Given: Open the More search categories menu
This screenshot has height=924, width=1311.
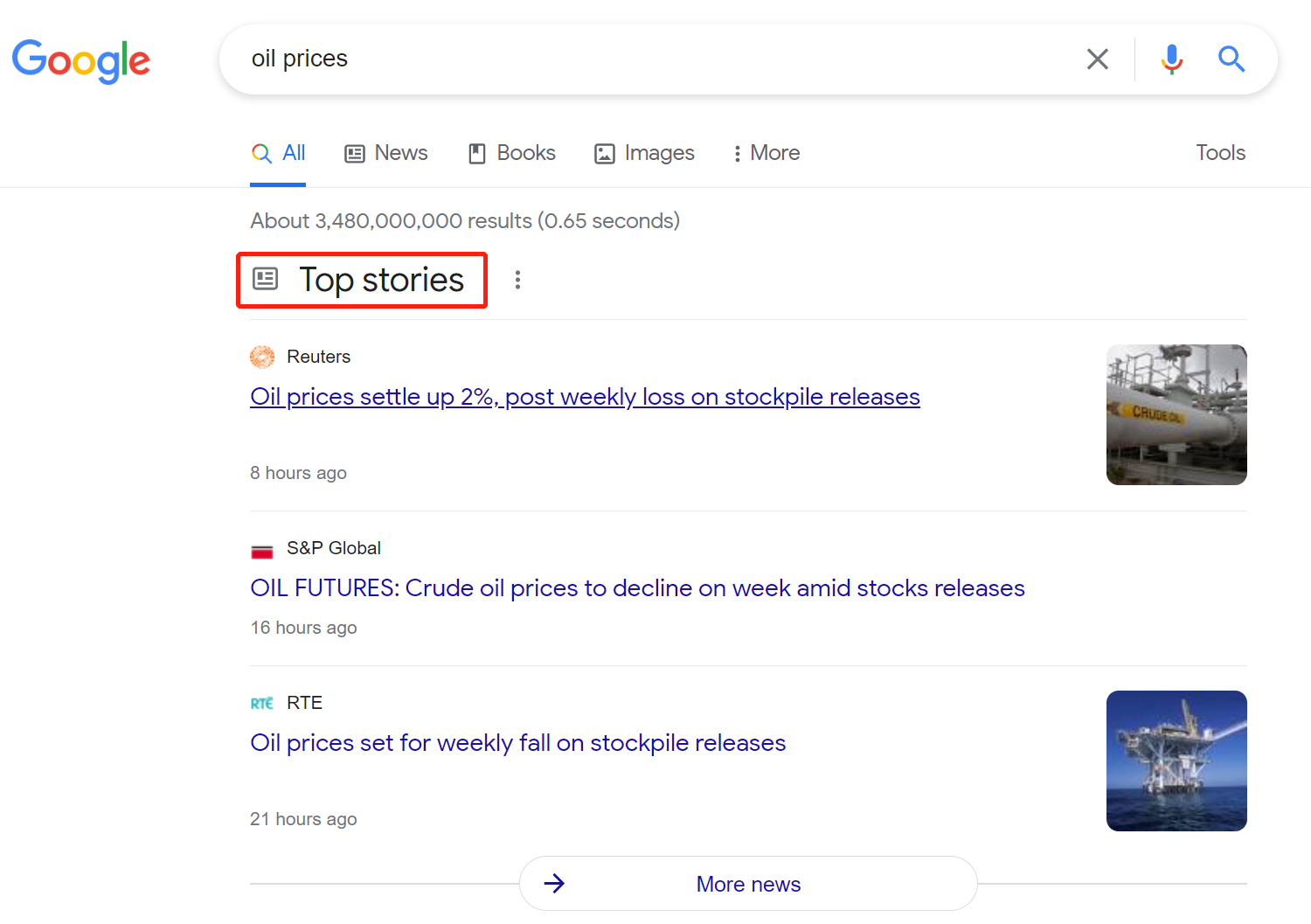Looking at the screenshot, I should [766, 153].
